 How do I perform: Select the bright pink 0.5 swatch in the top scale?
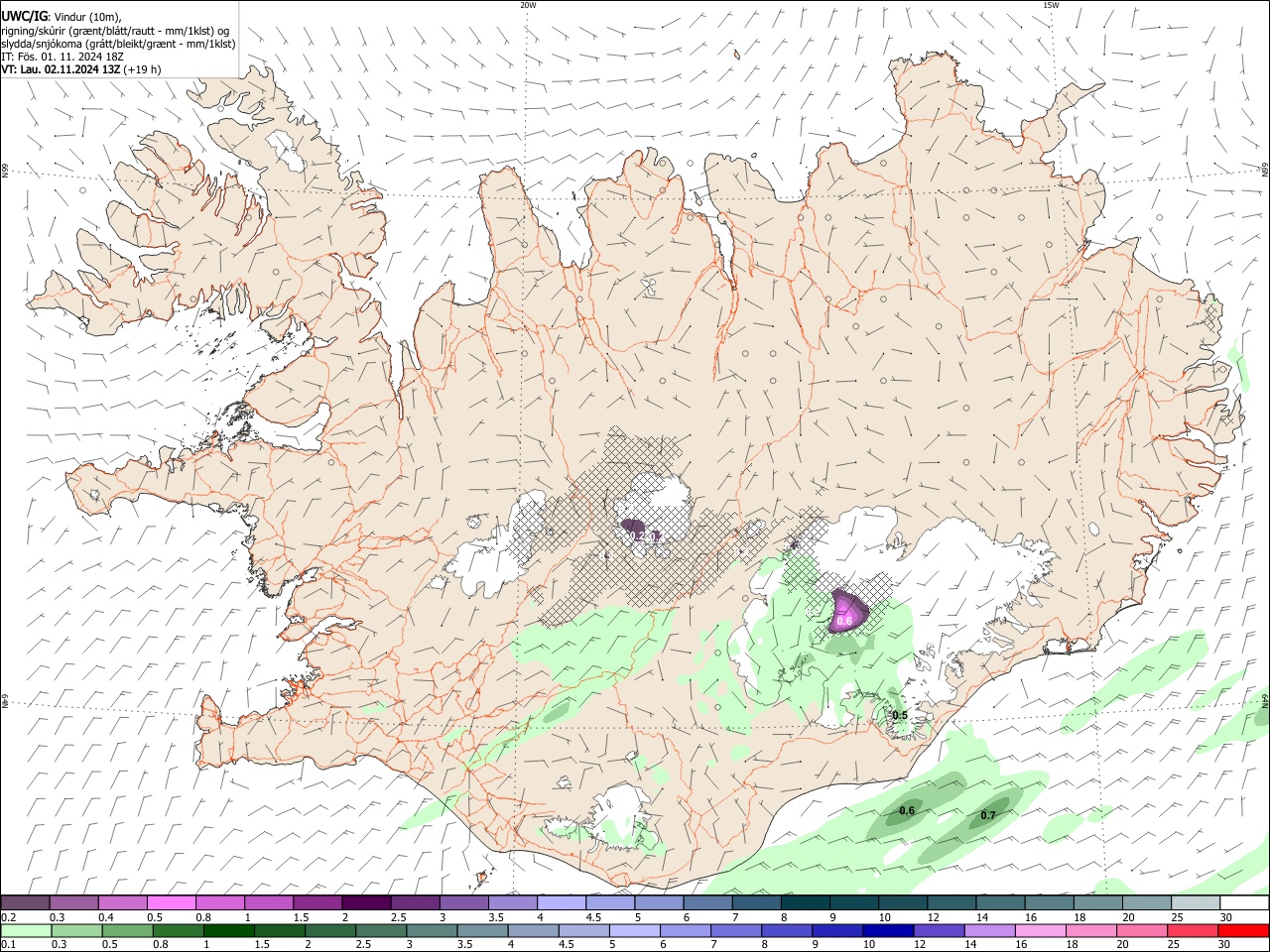tap(172, 902)
